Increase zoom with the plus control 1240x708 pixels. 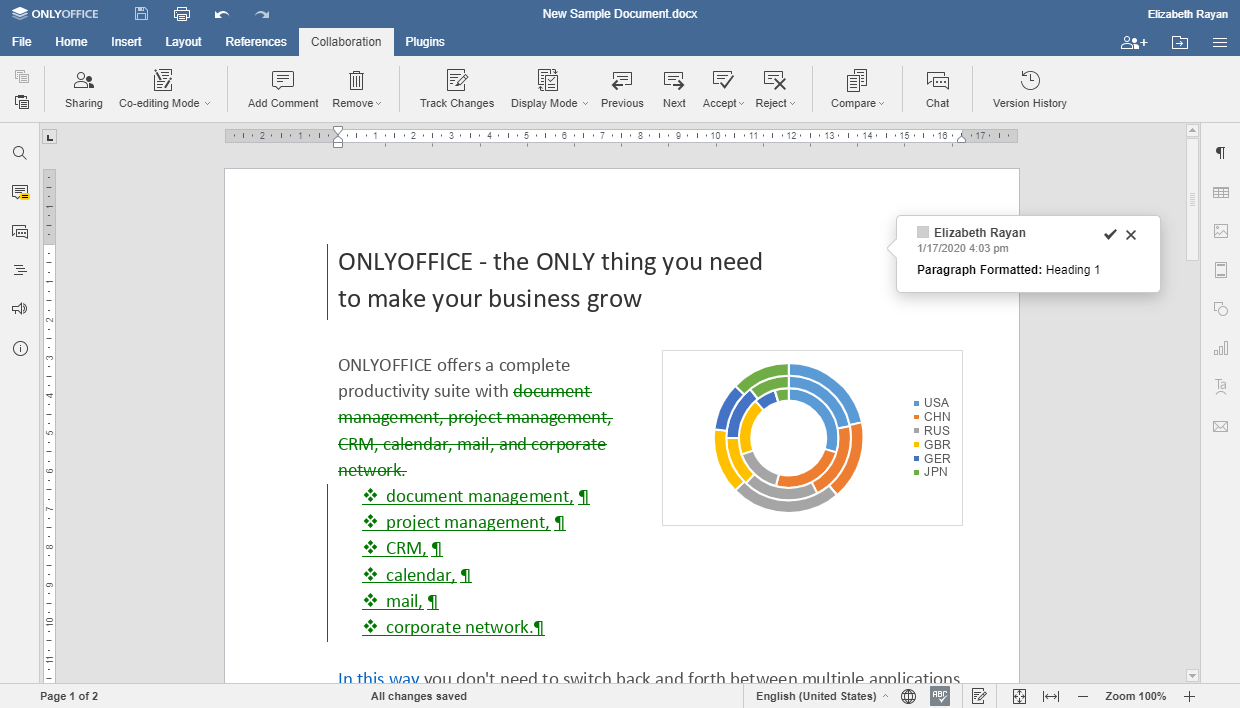pos(1189,696)
